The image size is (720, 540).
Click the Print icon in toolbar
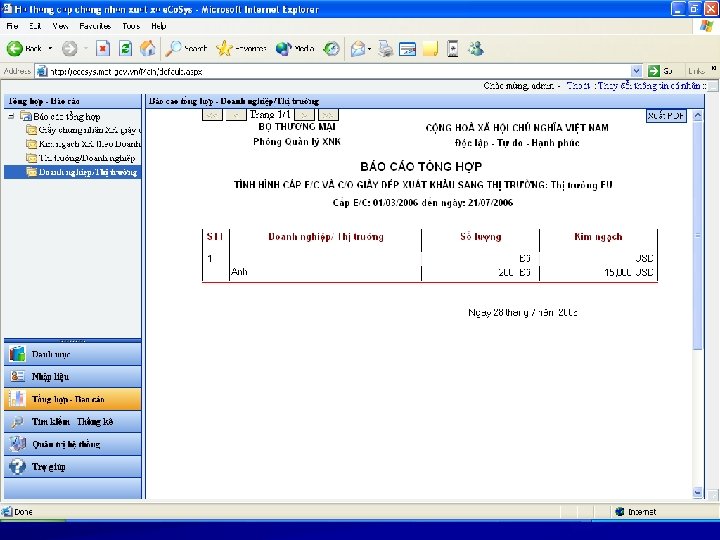point(385,48)
